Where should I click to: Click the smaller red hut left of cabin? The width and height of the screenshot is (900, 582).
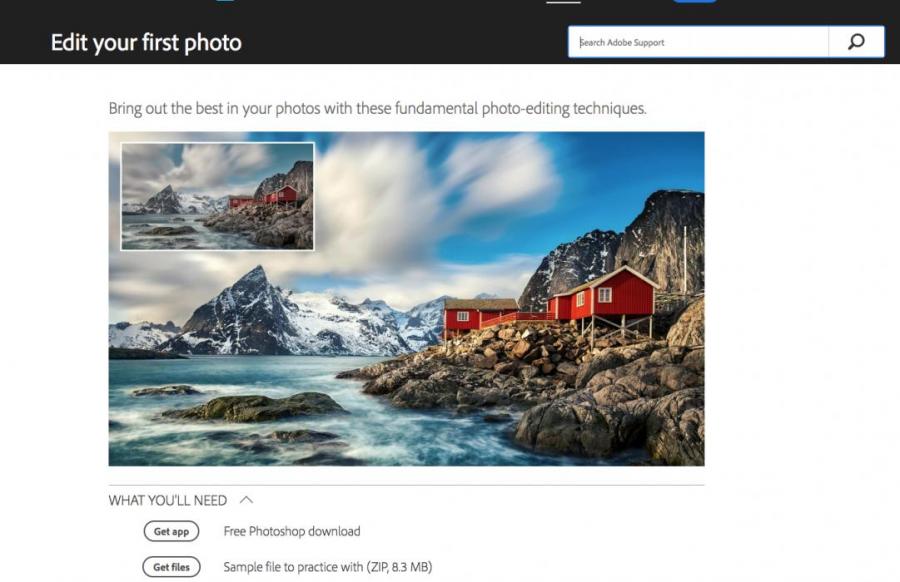click(480, 314)
